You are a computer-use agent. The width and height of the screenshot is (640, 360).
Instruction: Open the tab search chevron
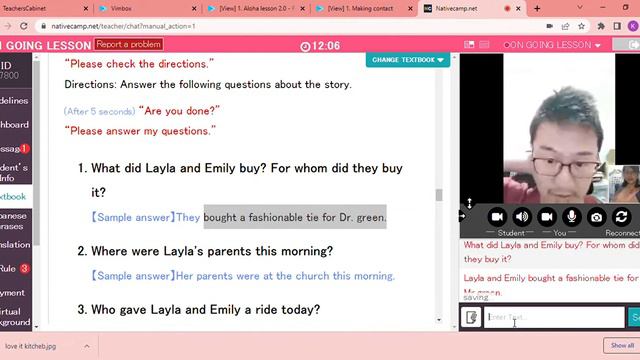click(x=580, y=7)
